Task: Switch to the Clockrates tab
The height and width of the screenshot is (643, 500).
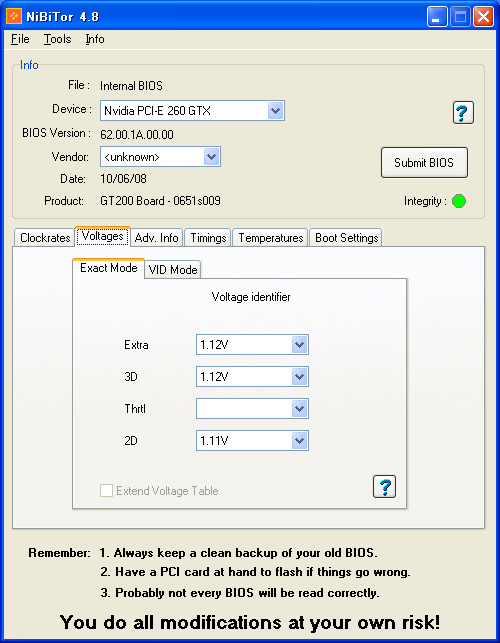Action: coord(45,238)
